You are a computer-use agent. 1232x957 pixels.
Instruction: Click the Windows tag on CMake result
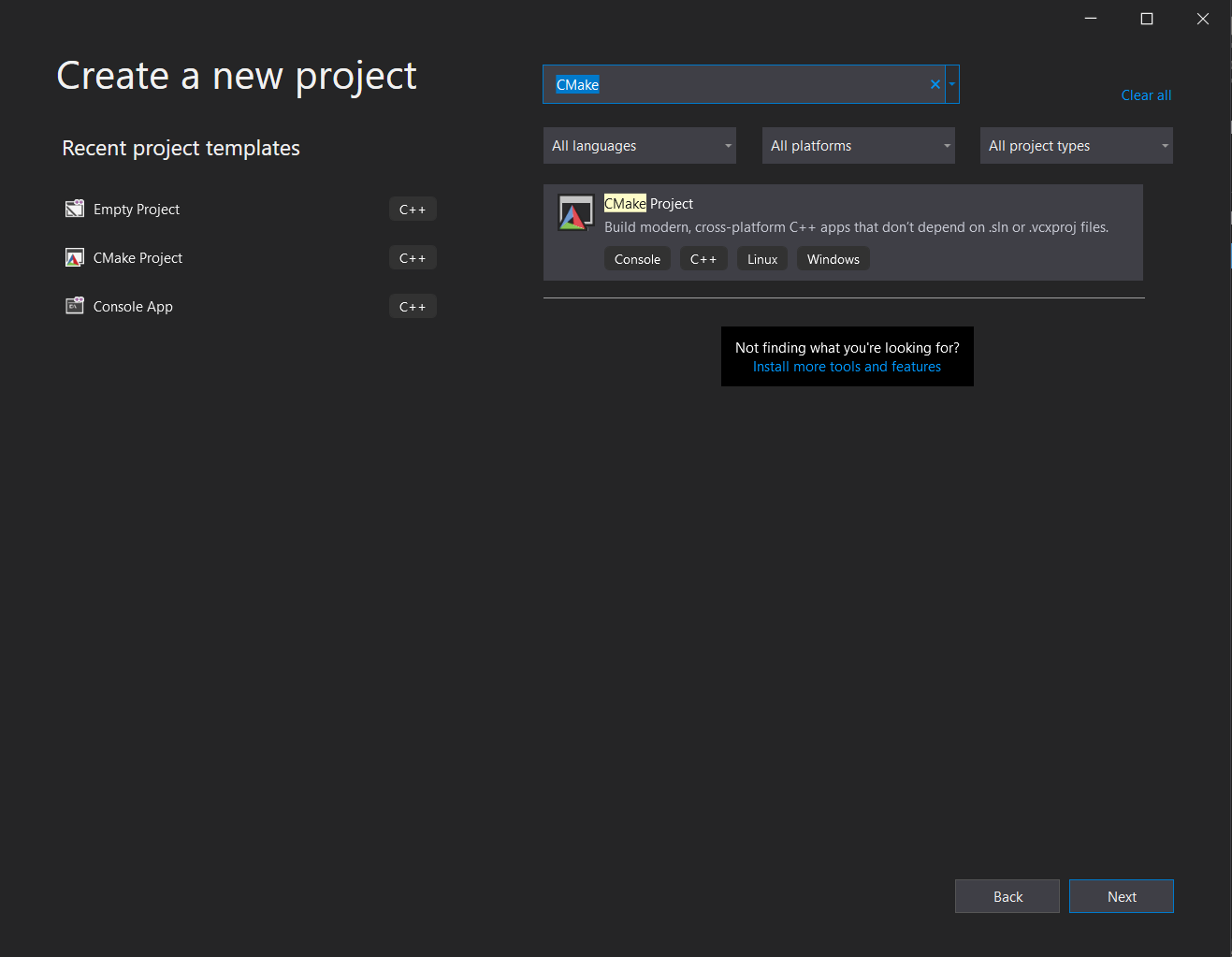833,259
